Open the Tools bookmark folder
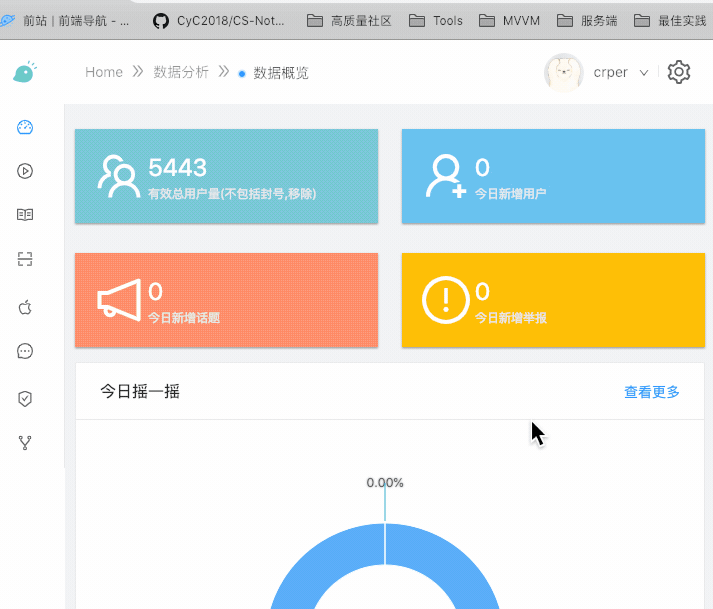 [436, 21]
